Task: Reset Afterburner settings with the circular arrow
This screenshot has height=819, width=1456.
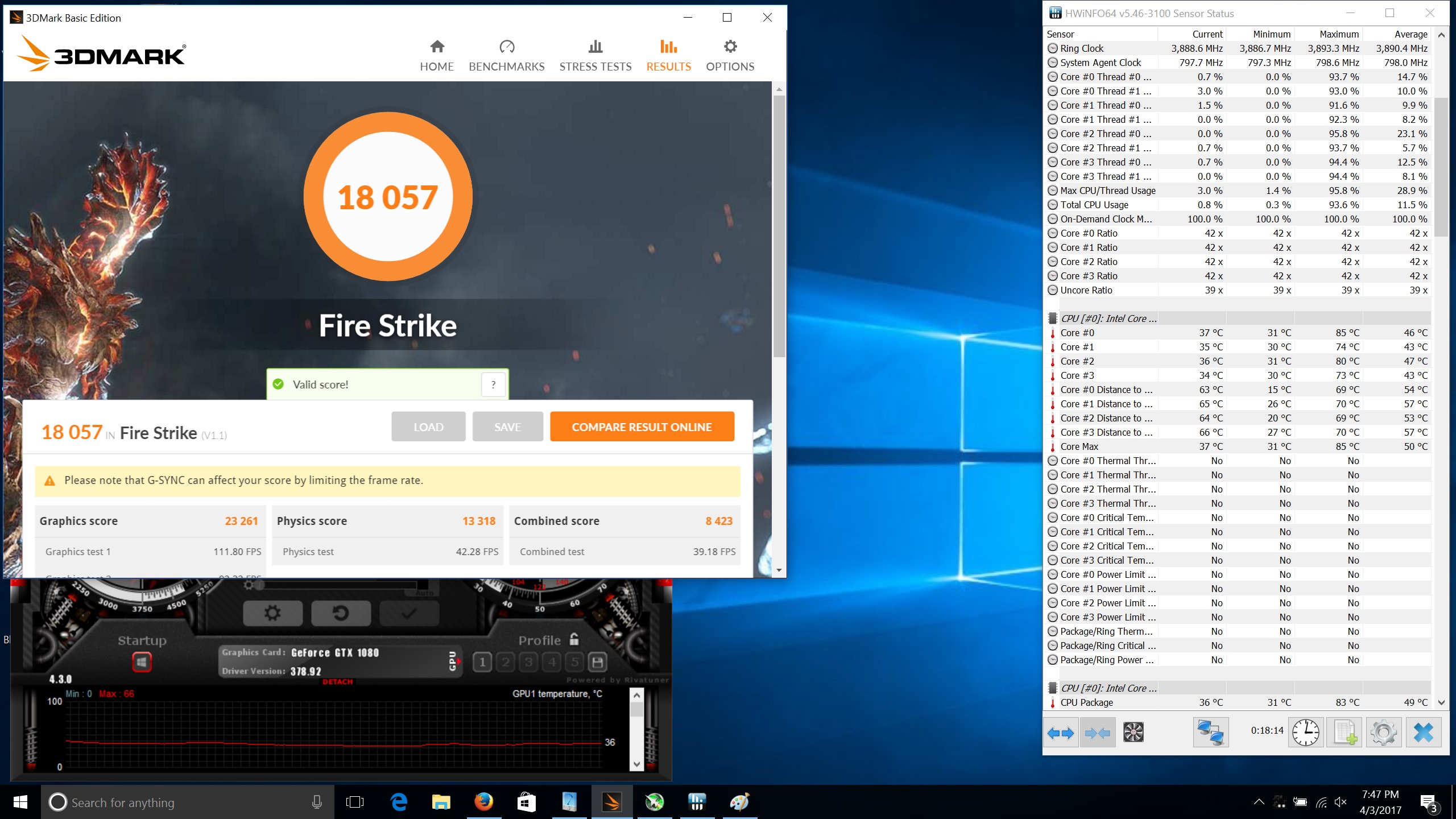Action: click(x=341, y=613)
